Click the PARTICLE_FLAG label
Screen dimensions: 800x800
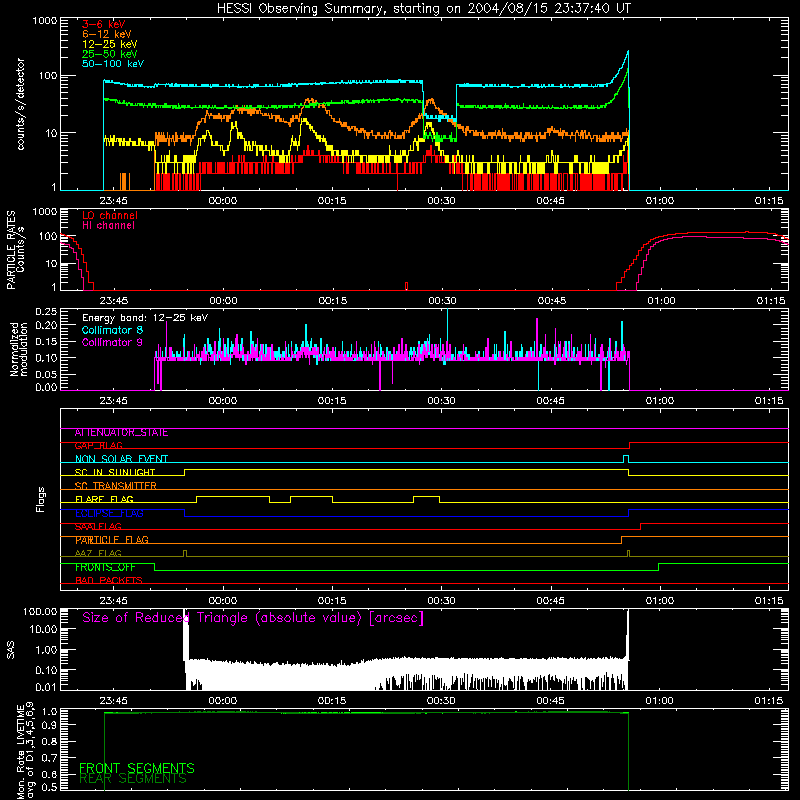click(x=112, y=540)
